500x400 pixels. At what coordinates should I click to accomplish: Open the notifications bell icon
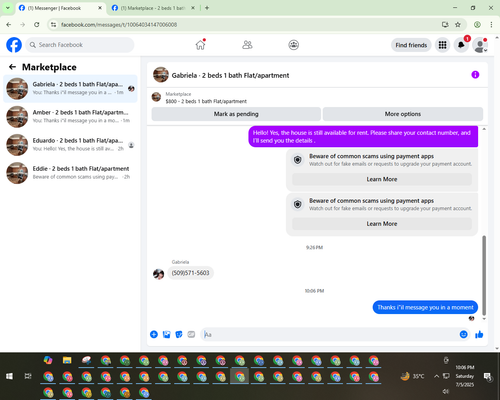point(461,45)
